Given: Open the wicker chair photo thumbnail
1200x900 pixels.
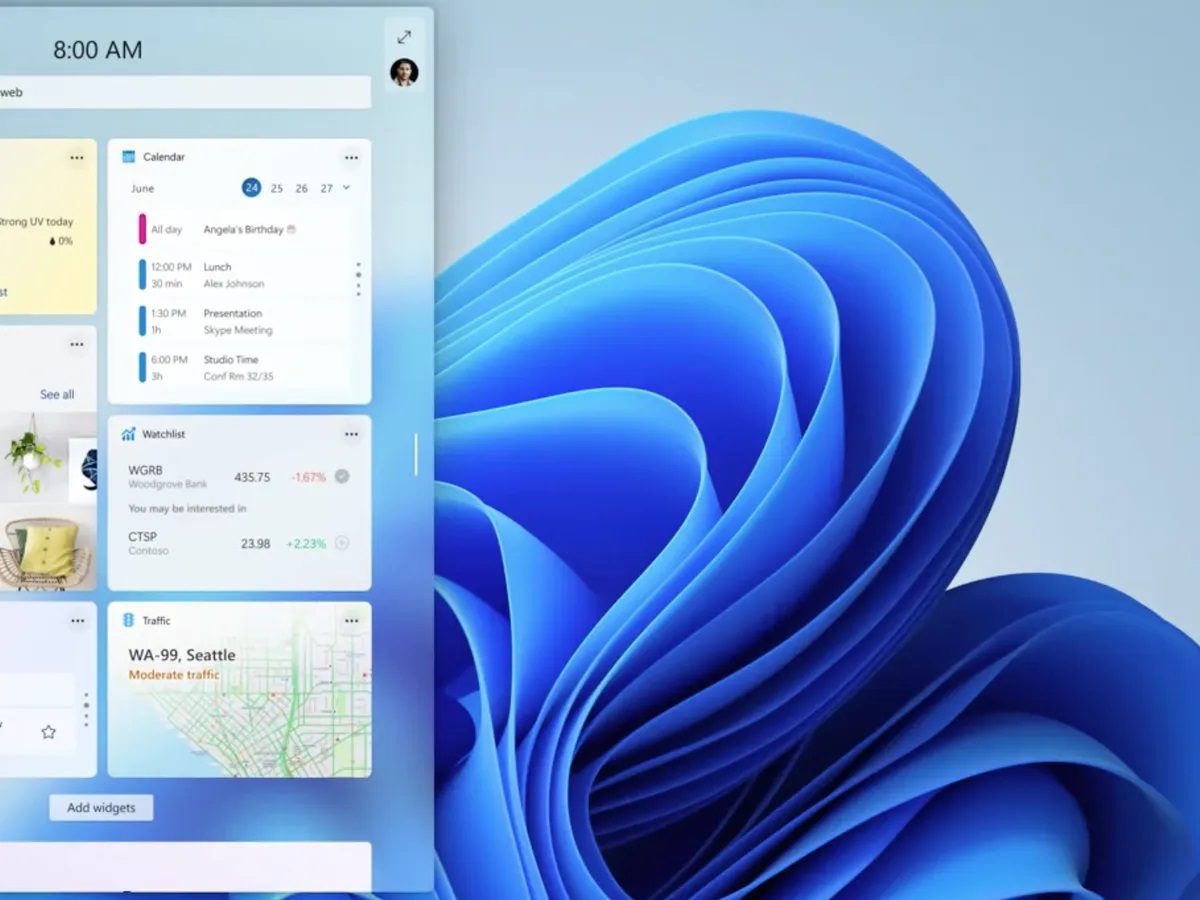Looking at the screenshot, I should point(46,550).
